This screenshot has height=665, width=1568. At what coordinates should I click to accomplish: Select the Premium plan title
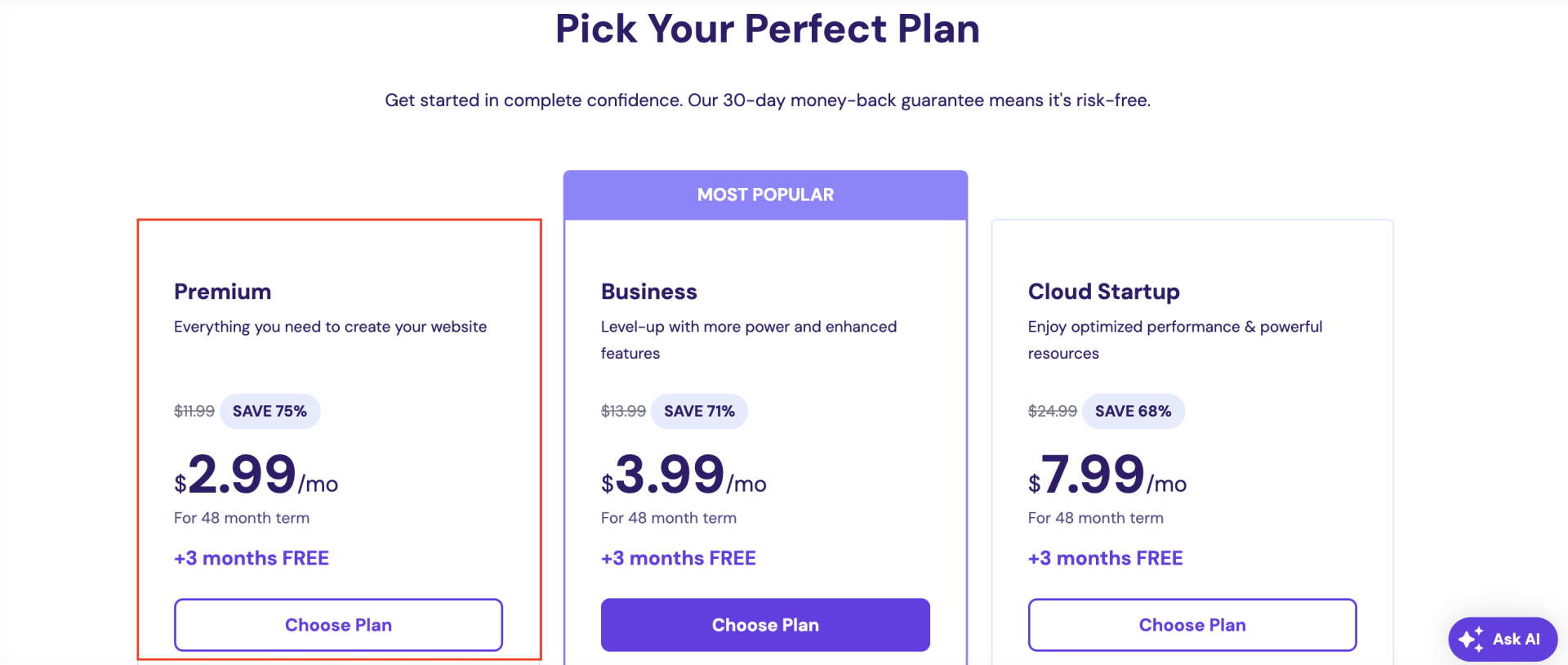click(x=222, y=292)
